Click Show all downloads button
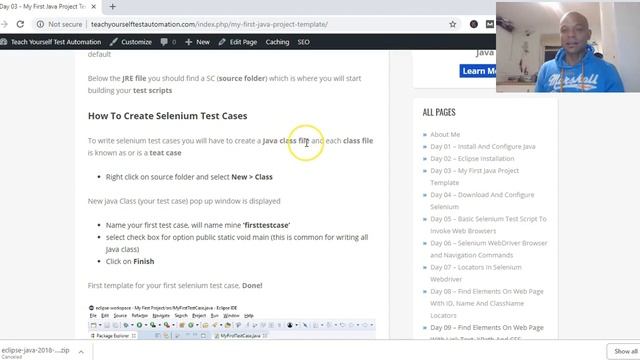Screen dimensions: 640x360 (x=624, y=351)
